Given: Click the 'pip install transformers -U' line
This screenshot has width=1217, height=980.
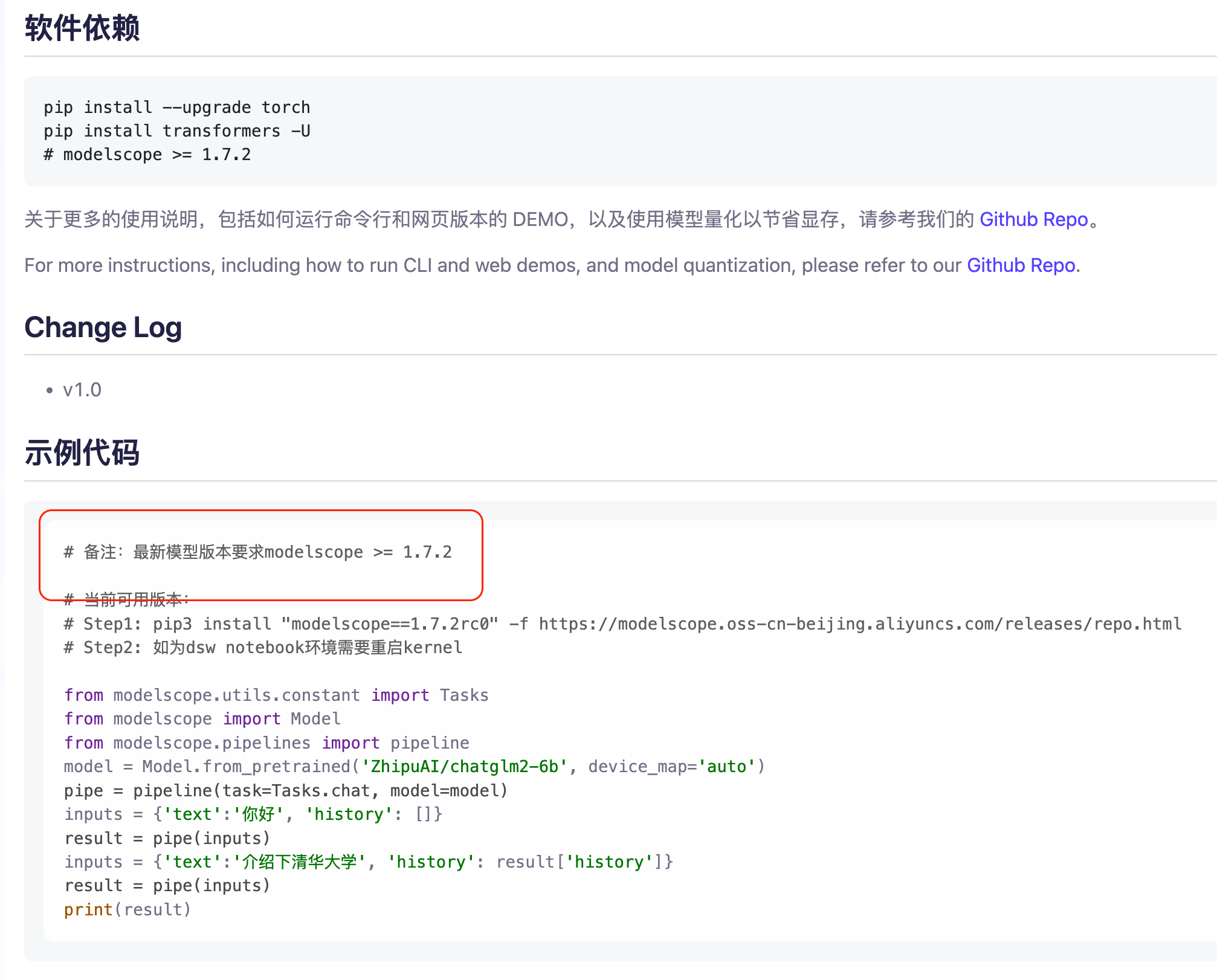Looking at the screenshot, I should pos(176,131).
